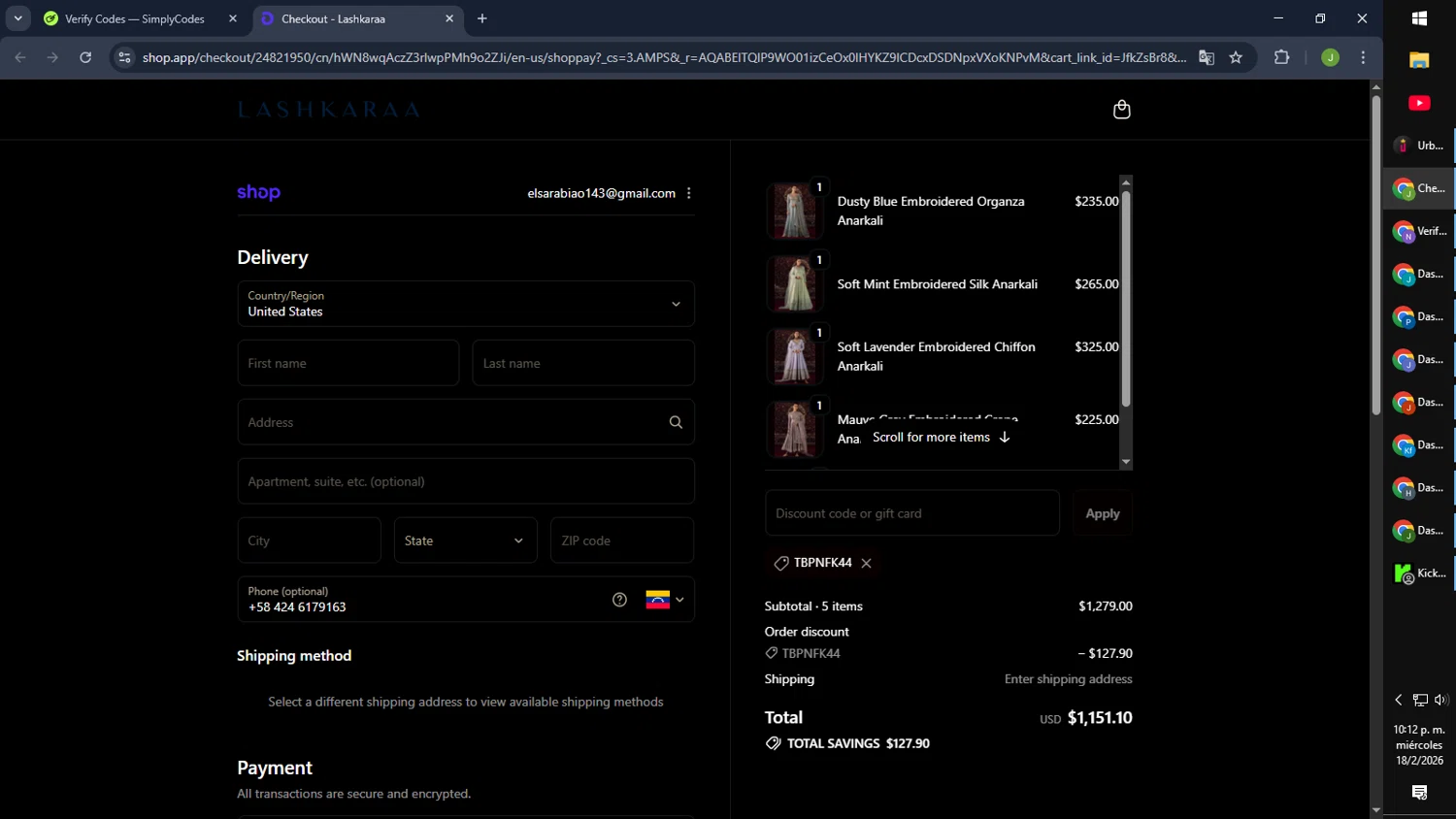Click the item list scroll-up arrow

(x=1126, y=182)
